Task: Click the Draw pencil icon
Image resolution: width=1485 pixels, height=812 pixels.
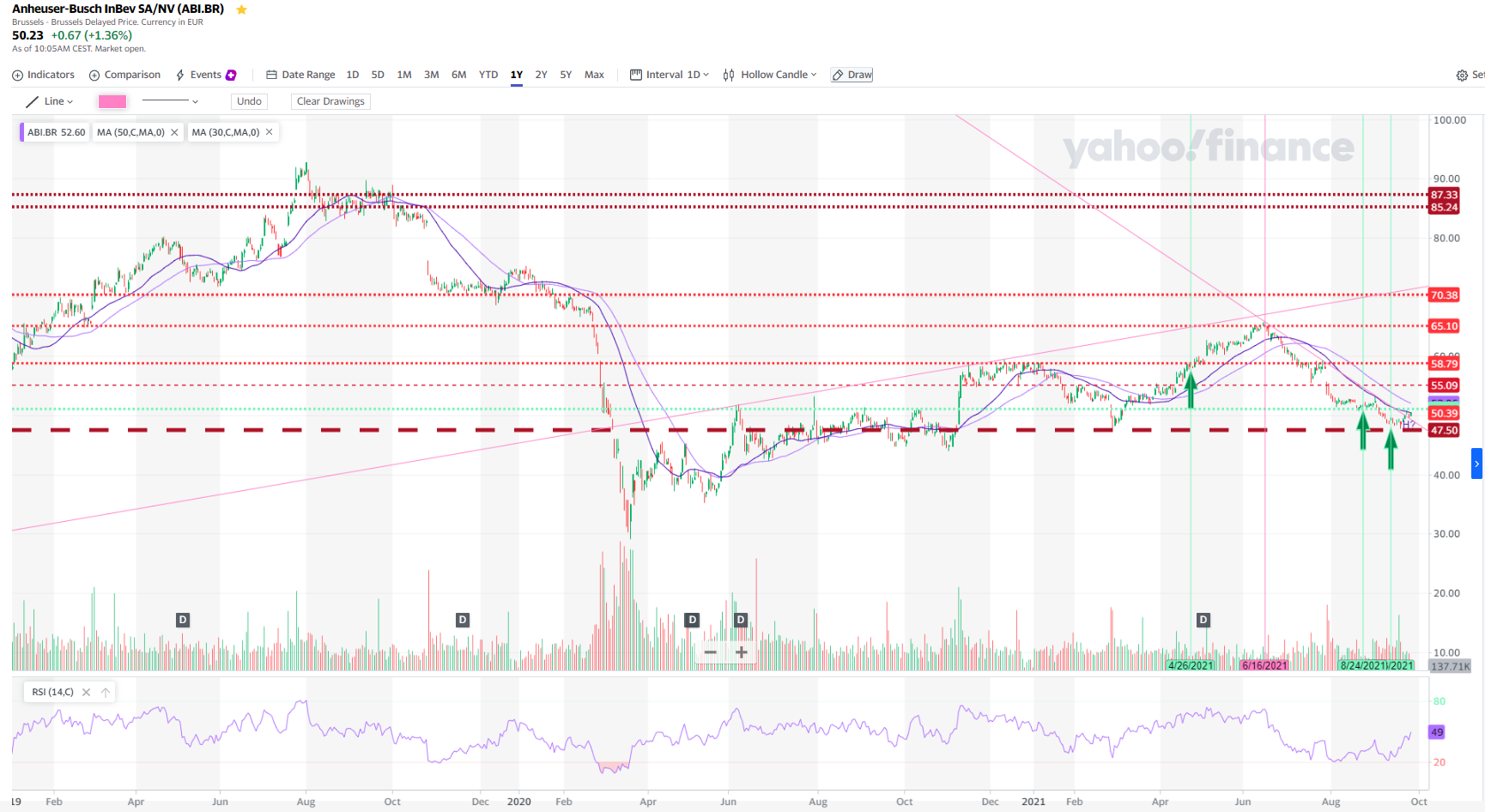Action: coord(838,76)
